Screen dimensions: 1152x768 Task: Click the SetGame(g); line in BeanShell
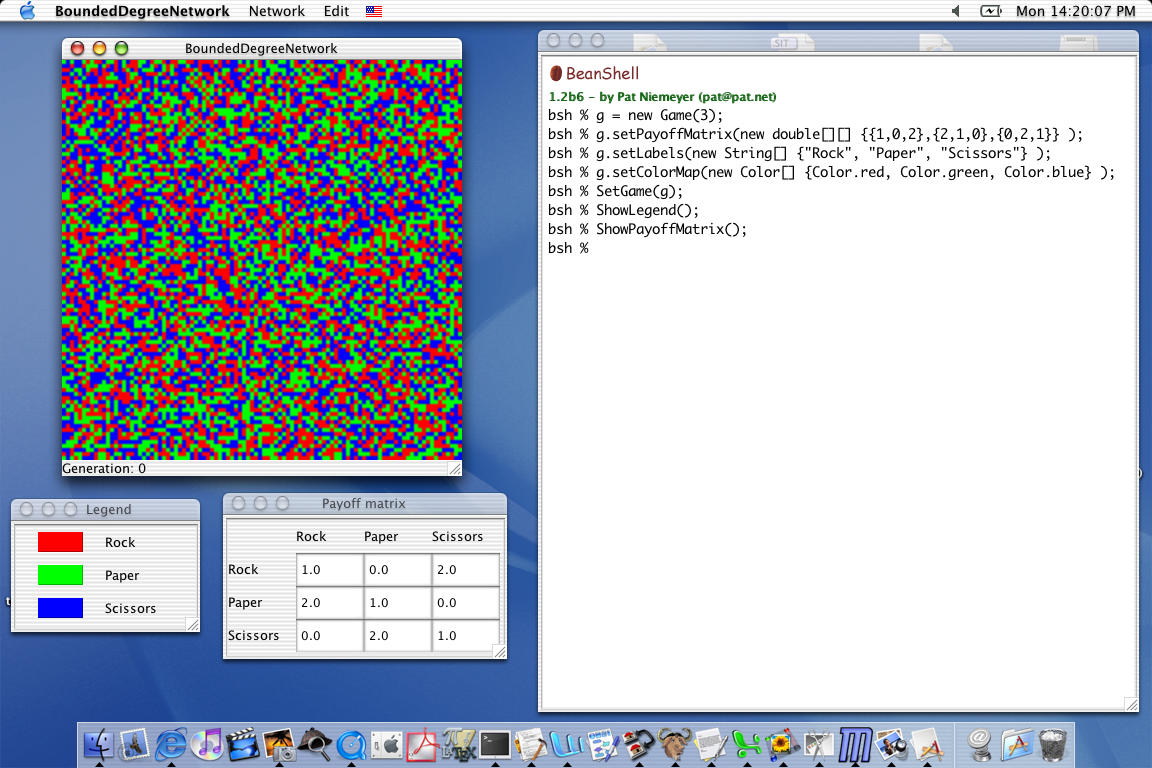coord(616,191)
